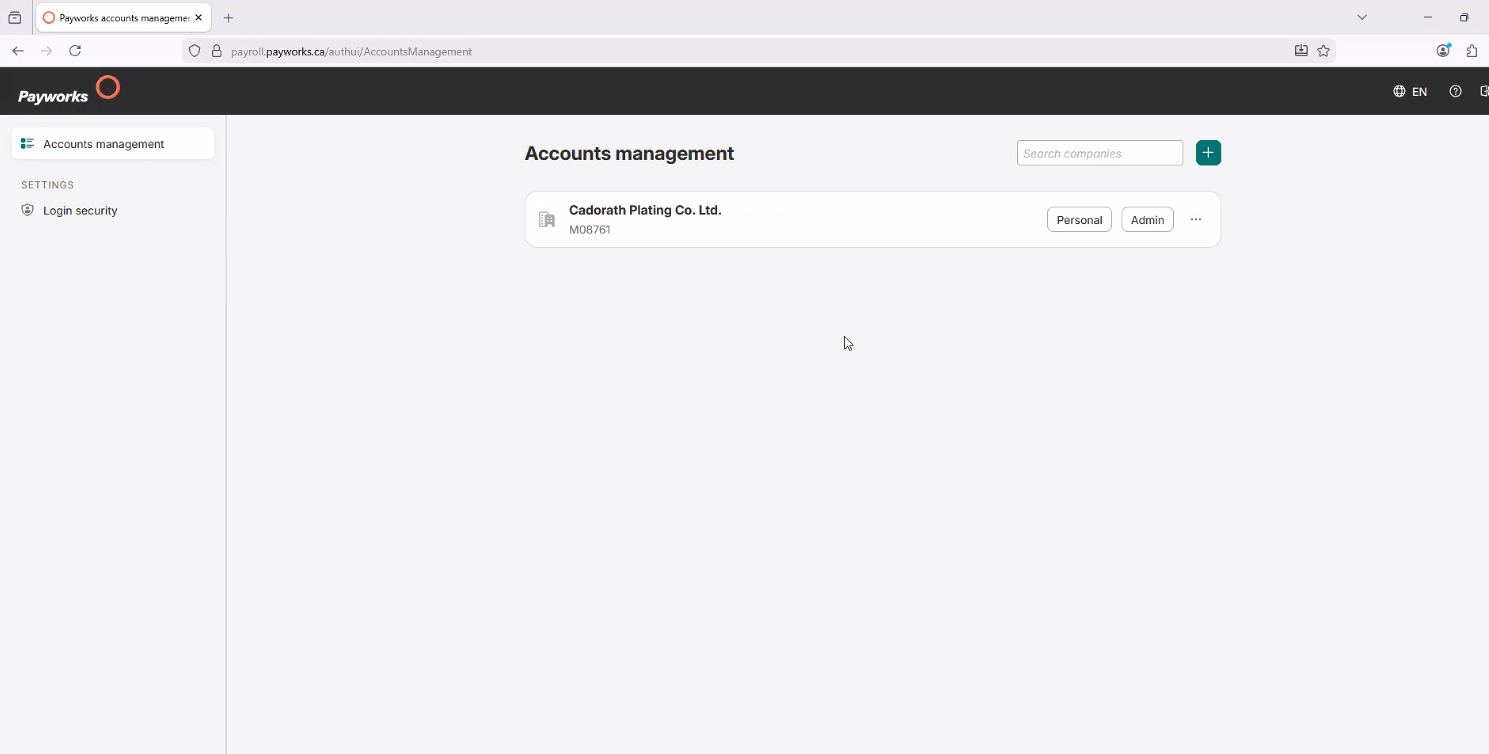The height and width of the screenshot is (754, 1489).
Task: Click the sign out icon in header
Action: [1484, 91]
